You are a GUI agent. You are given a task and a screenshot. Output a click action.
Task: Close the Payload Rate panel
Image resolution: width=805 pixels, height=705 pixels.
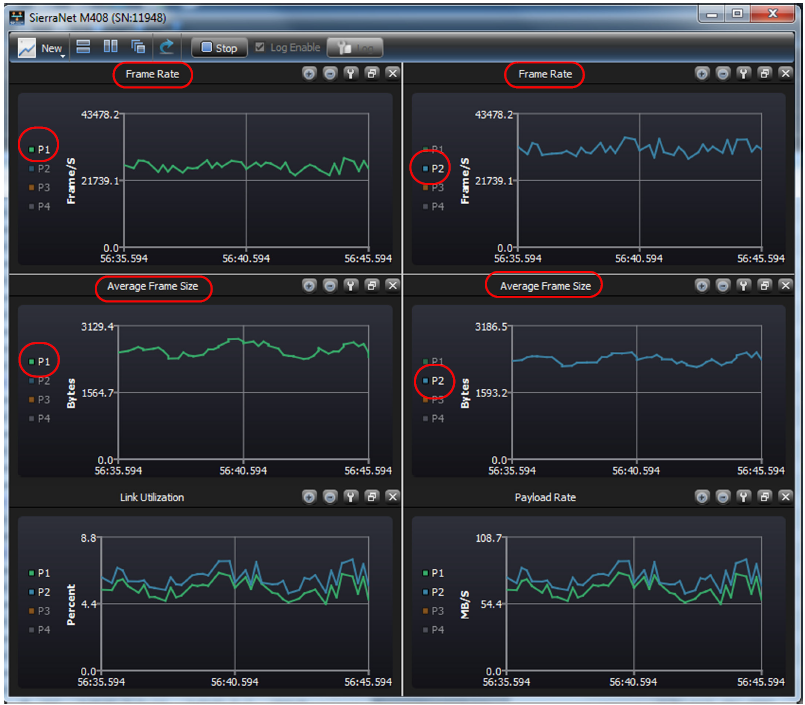785,497
